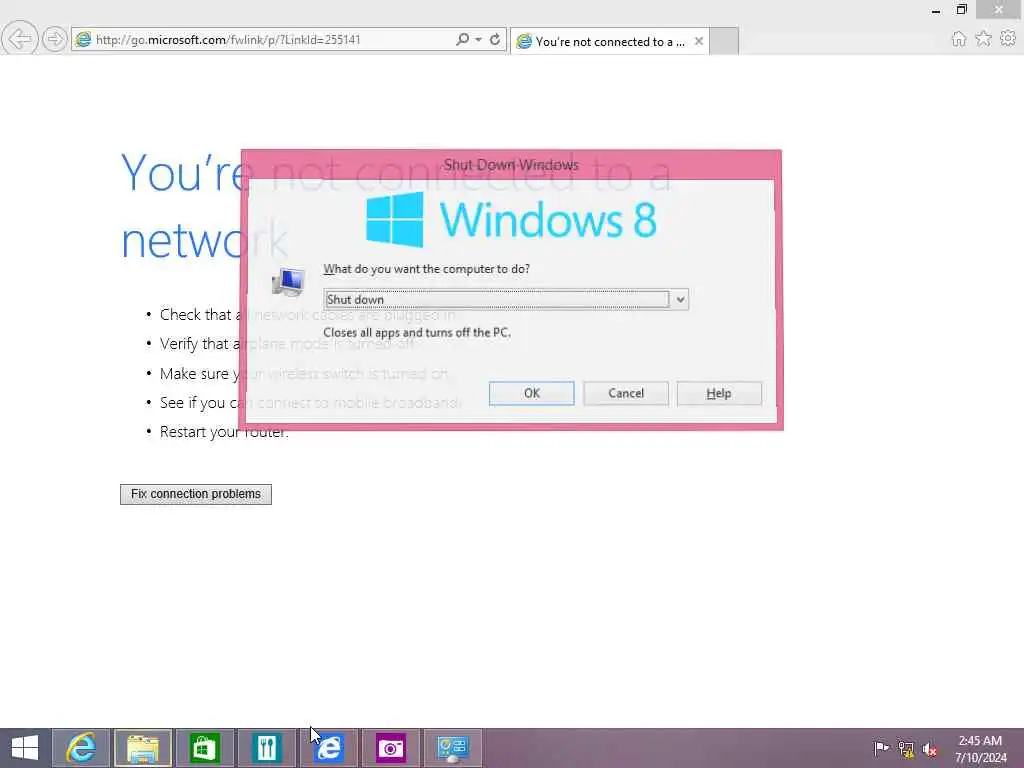
Task: Open Favorites star in Internet Explorer
Action: click(x=984, y=39)
